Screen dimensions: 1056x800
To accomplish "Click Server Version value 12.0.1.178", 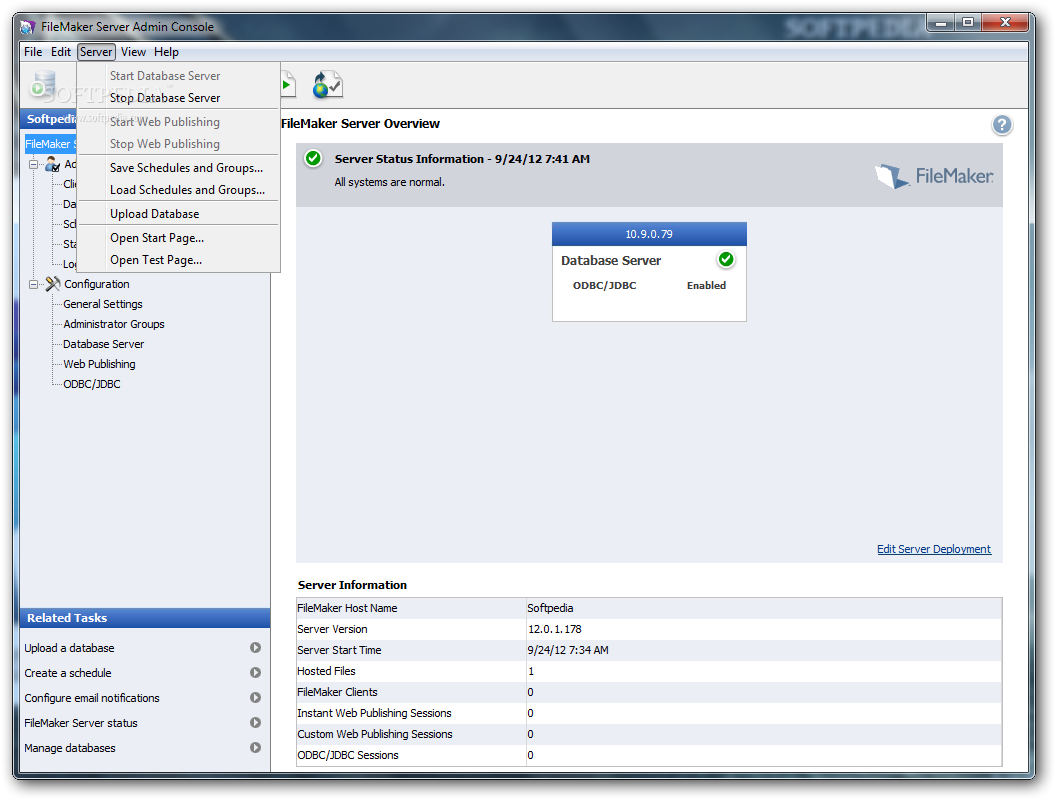I will [x=554, y=629].
